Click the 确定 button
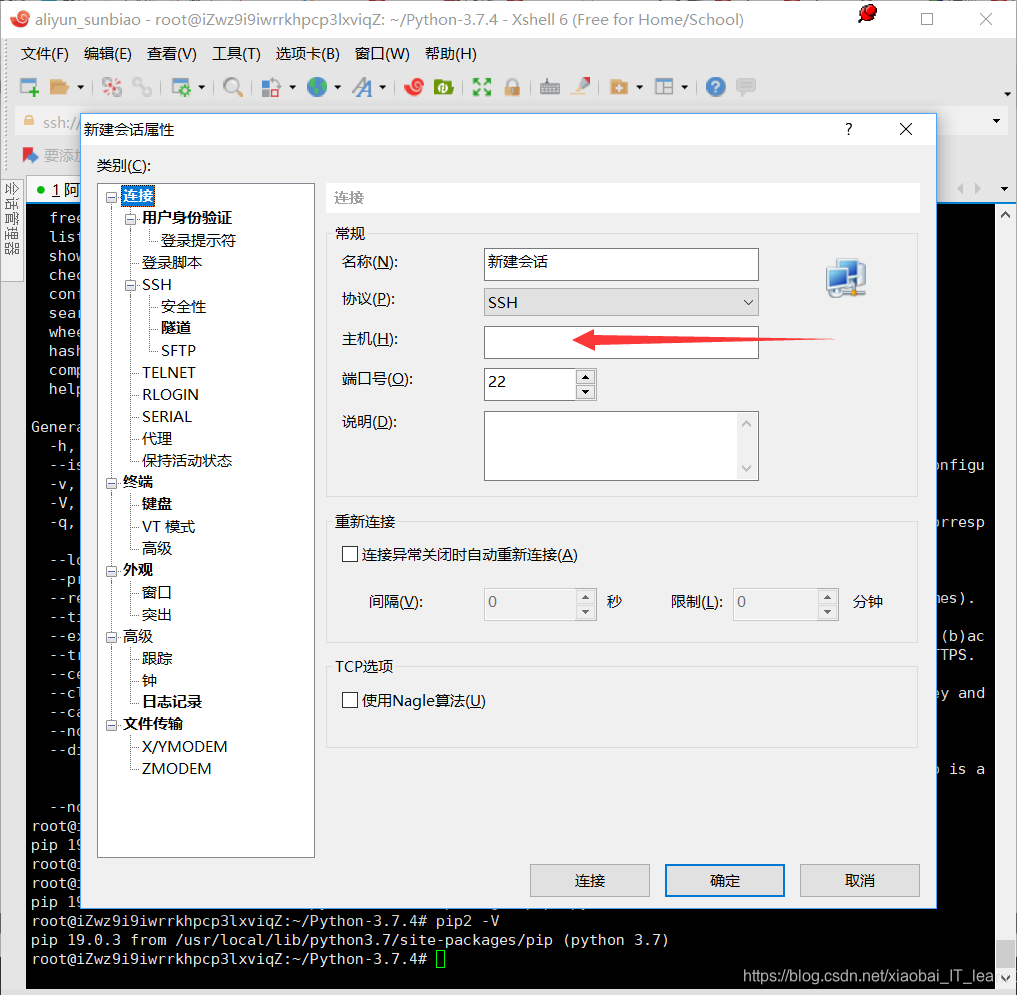 [x=724, y=880]
